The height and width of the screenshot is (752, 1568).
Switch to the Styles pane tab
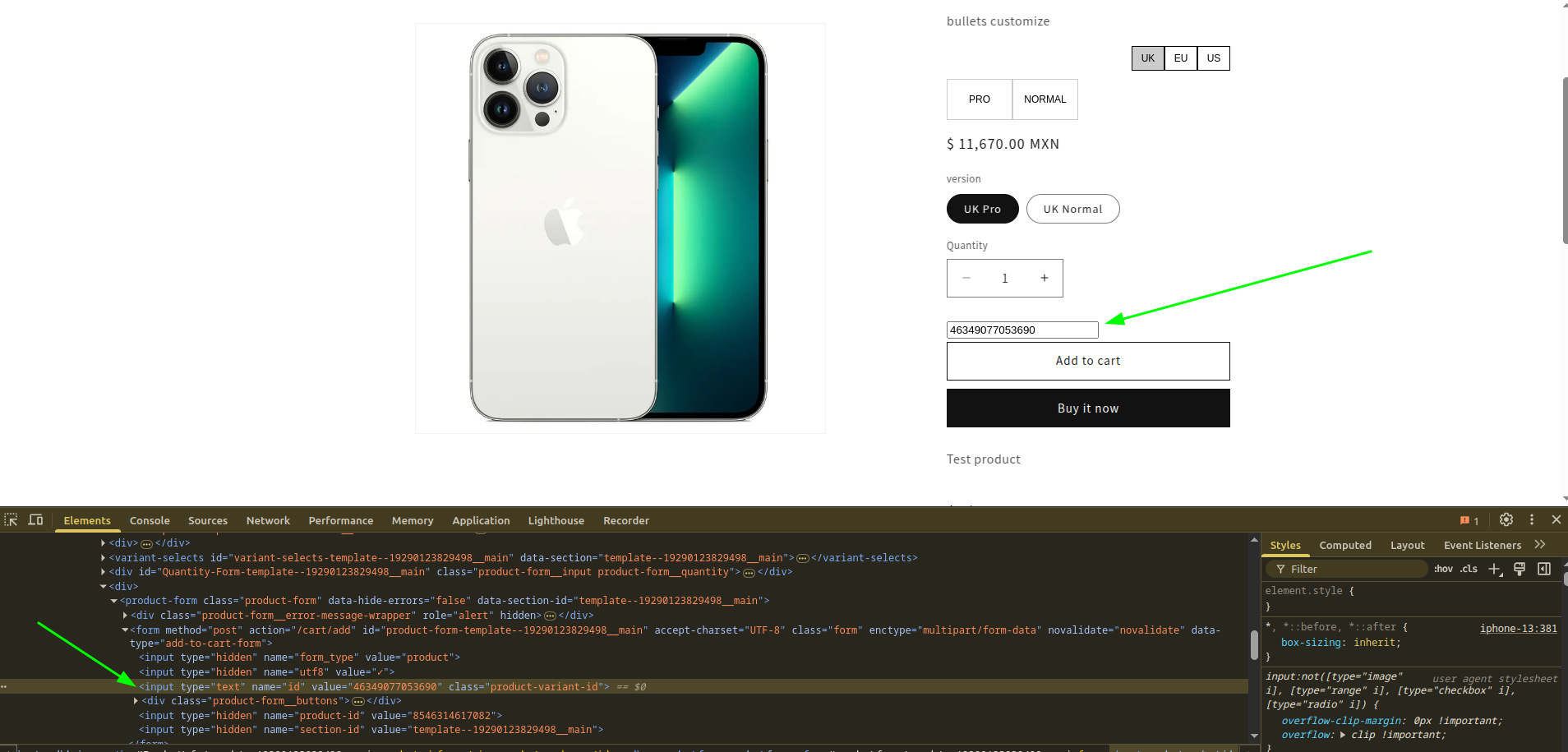[x=1285, y=545]
